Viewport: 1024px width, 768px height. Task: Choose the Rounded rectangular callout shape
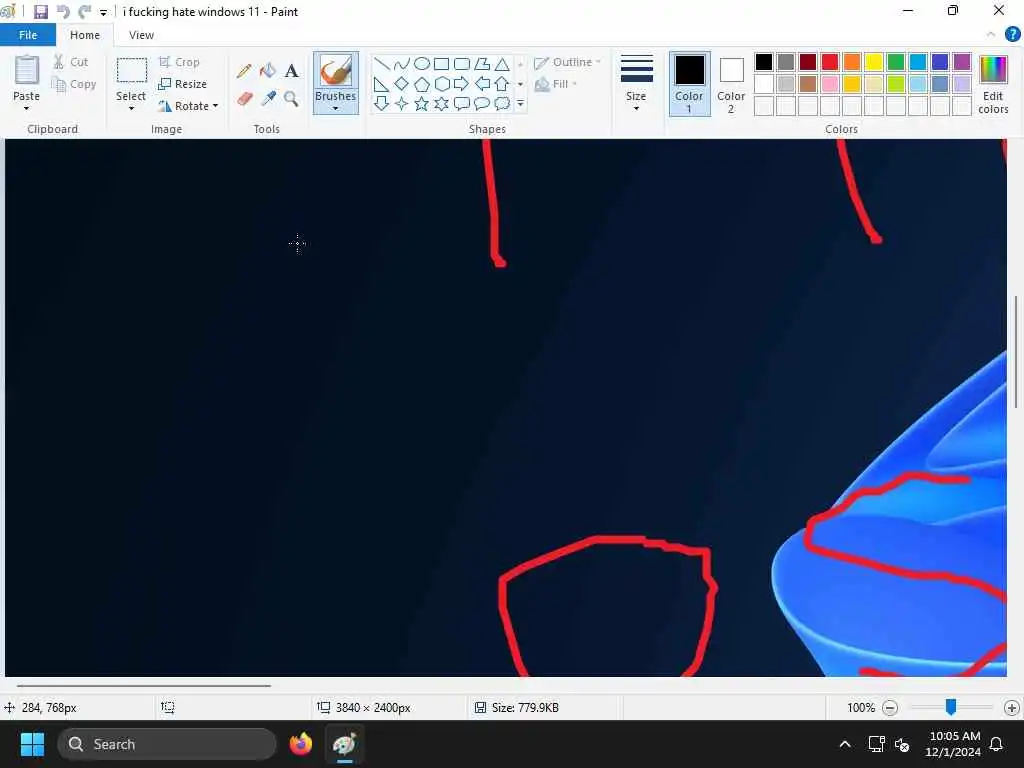pos(462,103)
